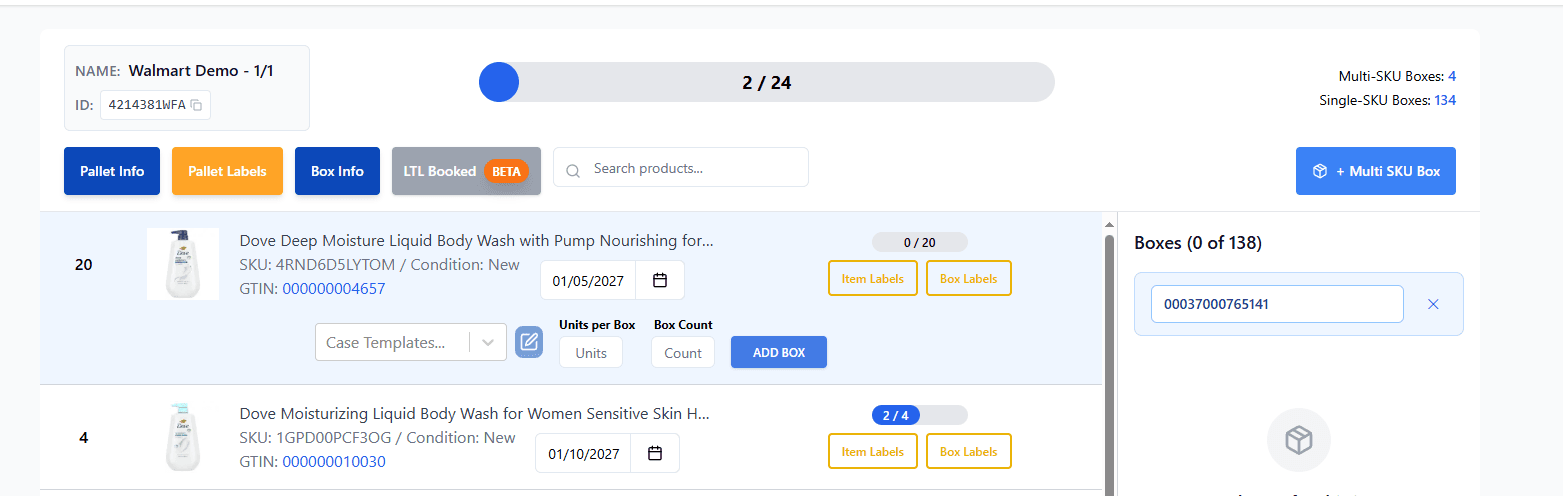The image size is (1563, 496).
Task: Open the Pallet Info tab
Action: coord(112,171)
